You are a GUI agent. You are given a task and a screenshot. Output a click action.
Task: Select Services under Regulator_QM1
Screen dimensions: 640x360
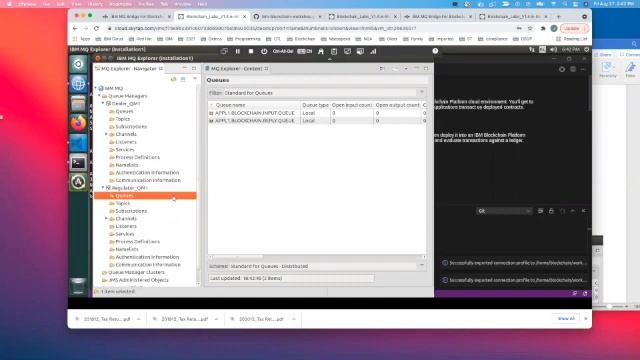124,234
